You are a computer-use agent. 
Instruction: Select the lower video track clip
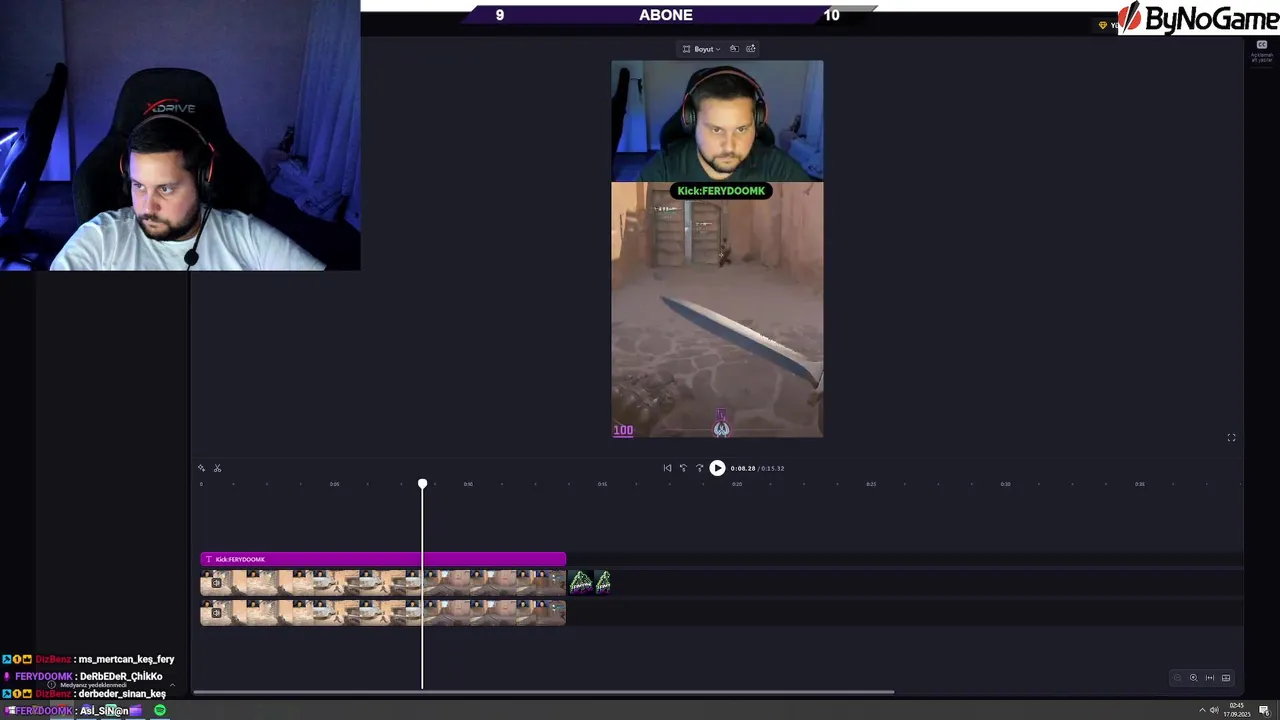click(383, 612)
